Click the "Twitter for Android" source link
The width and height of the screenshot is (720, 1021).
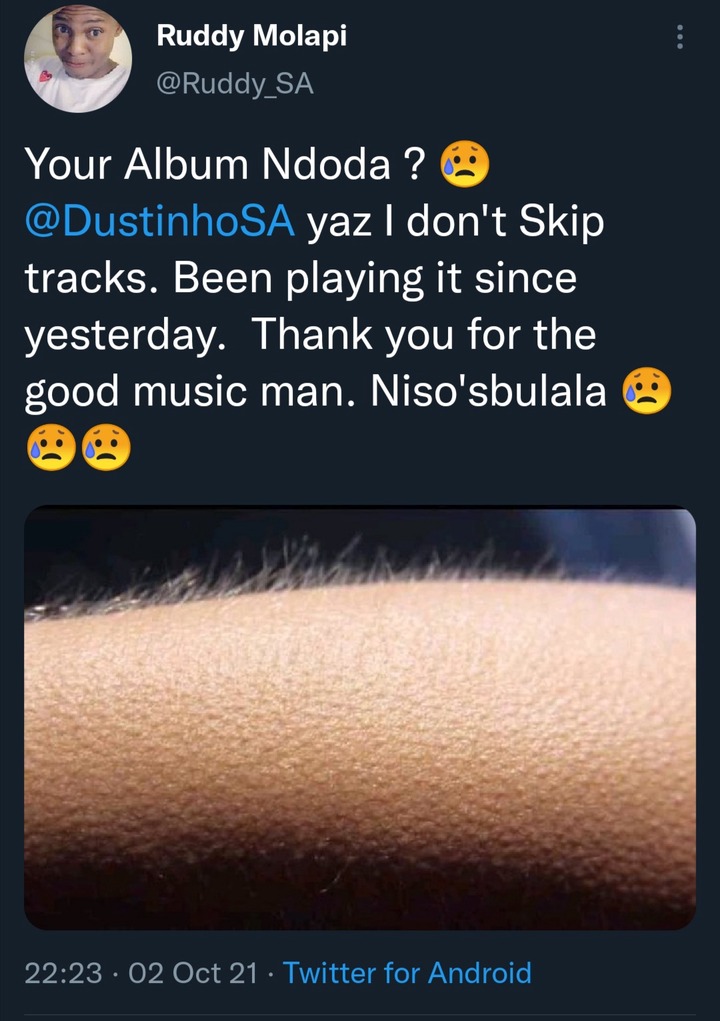tap(407, 973)
